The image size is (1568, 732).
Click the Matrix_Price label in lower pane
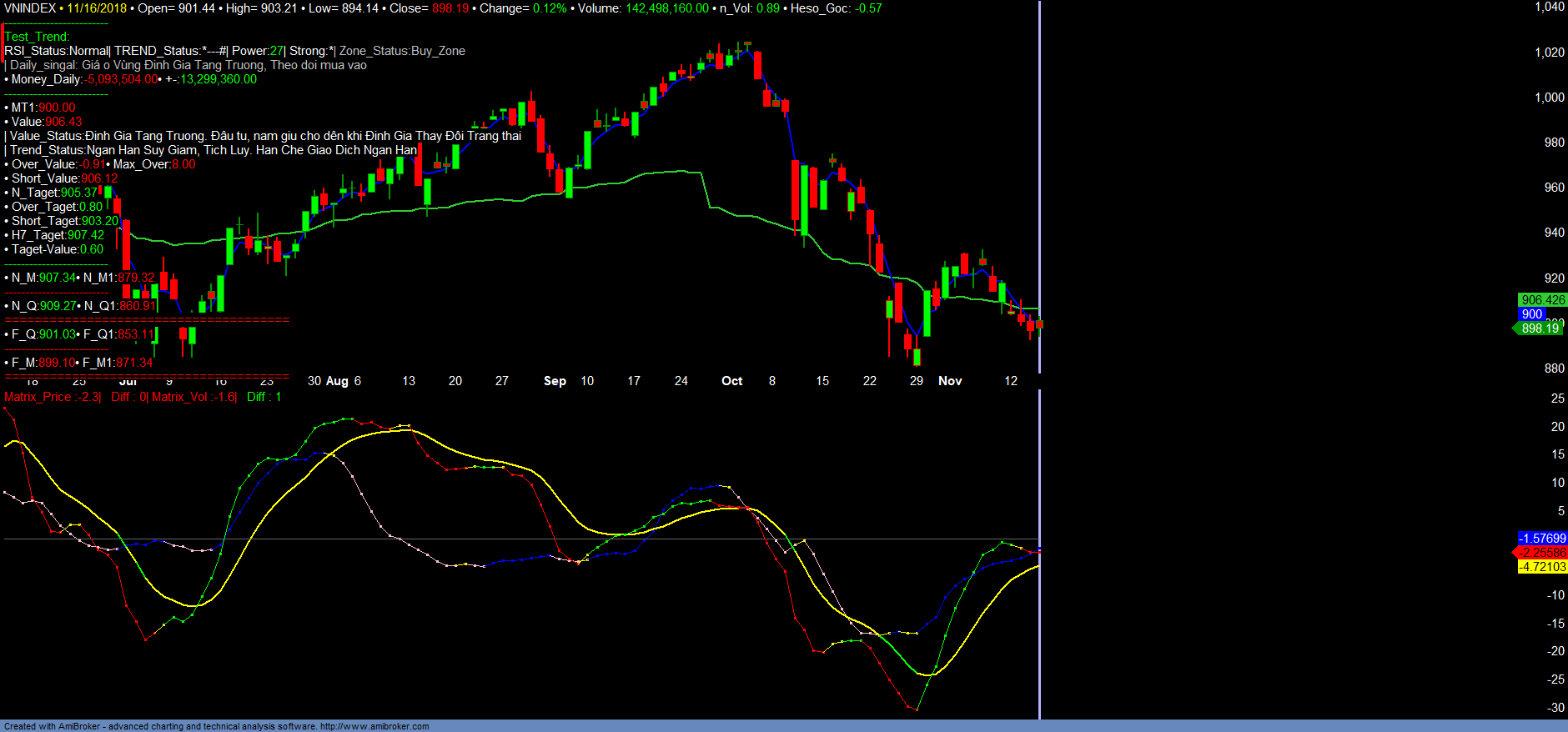[38, 397]
